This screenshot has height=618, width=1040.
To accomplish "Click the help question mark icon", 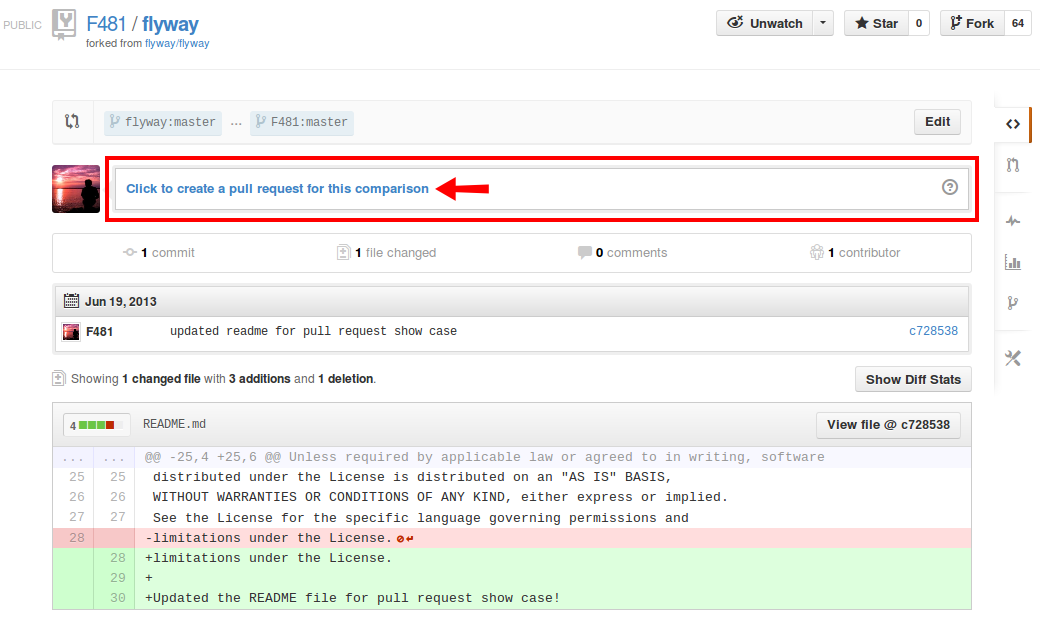I will 950,187.
